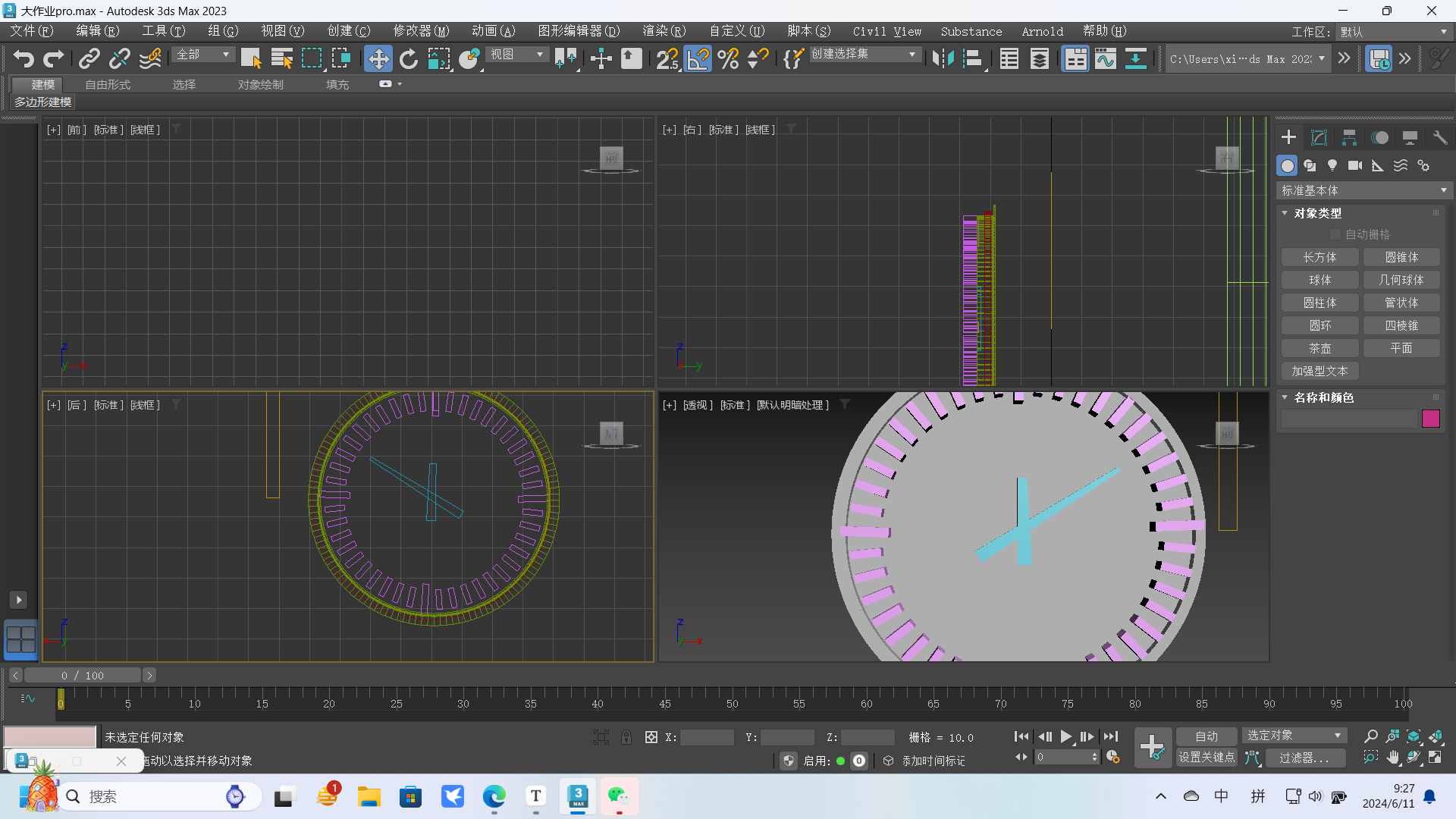Screen dimensions: 1456x819
Task: Open the pink object color swatch
Action: pos(1430,419)
